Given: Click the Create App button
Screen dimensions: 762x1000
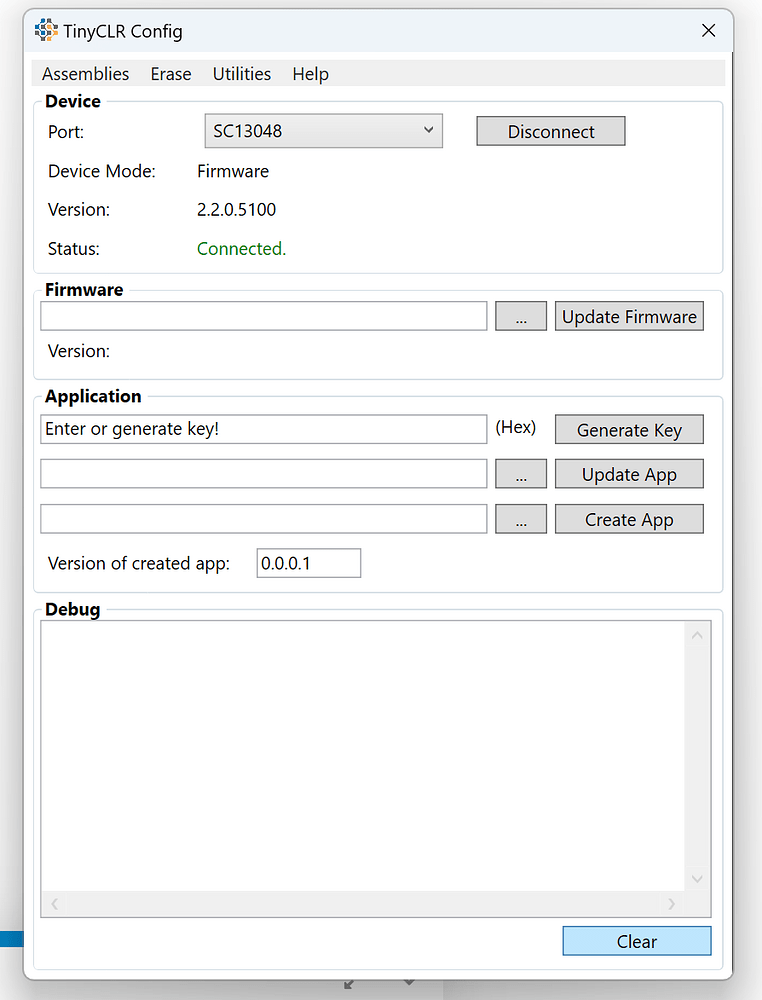Looking at the screenshot, I should [x=629, y=518].
